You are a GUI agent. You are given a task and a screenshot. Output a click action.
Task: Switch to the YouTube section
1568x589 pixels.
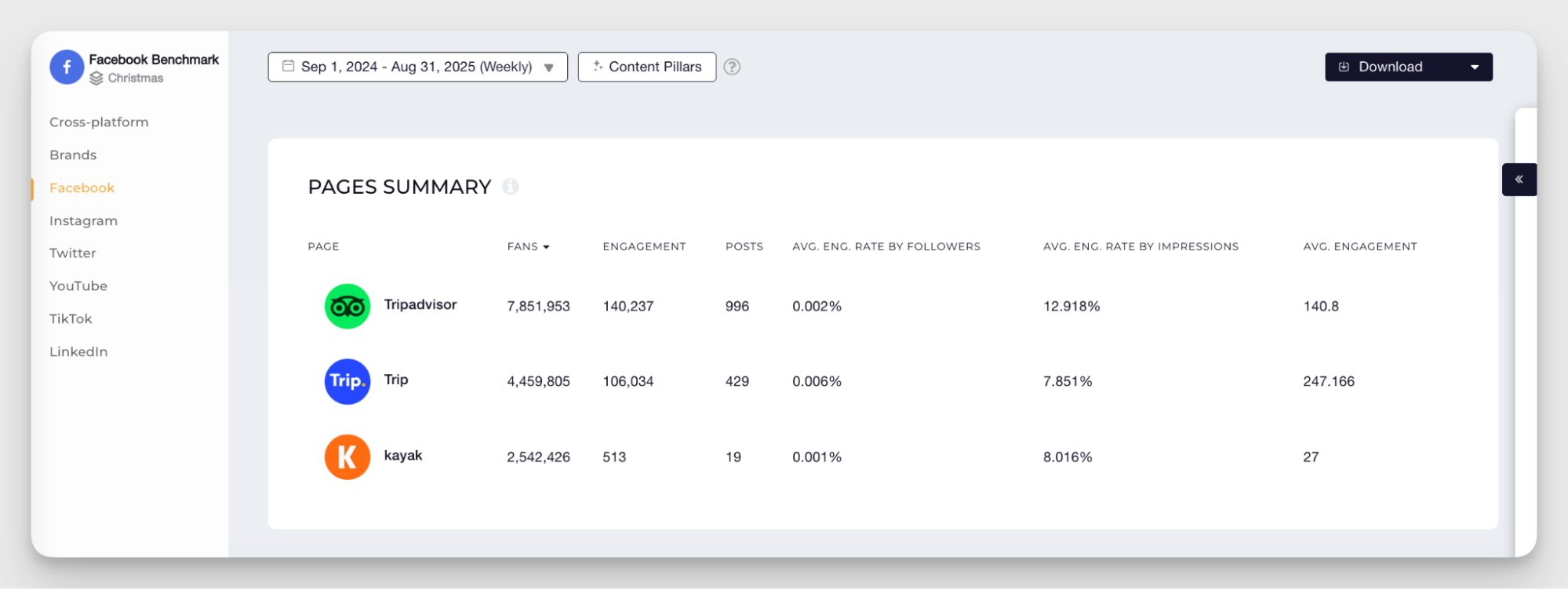78,286
